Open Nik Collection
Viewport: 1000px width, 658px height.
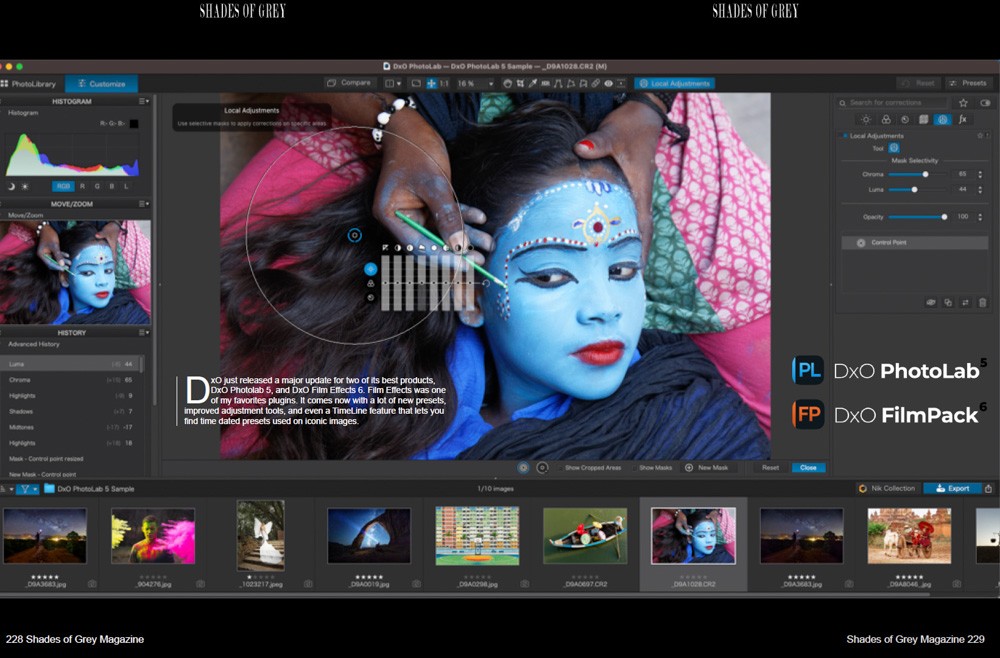pos(887,488)
